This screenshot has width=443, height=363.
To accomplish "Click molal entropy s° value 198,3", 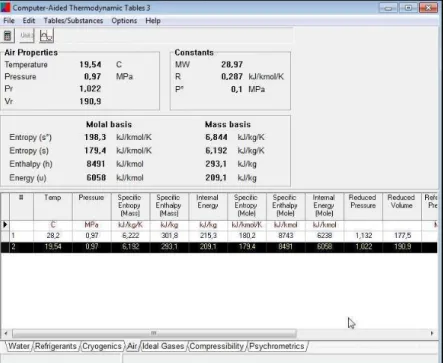I will coord(95,137).
